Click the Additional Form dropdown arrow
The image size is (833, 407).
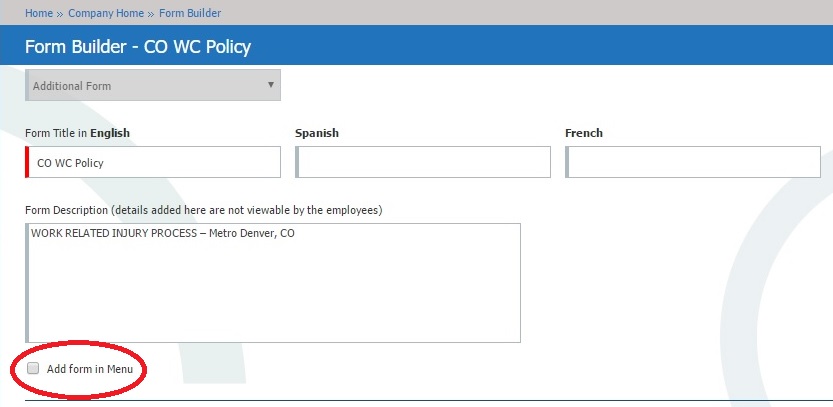click(x=271, y=84)
